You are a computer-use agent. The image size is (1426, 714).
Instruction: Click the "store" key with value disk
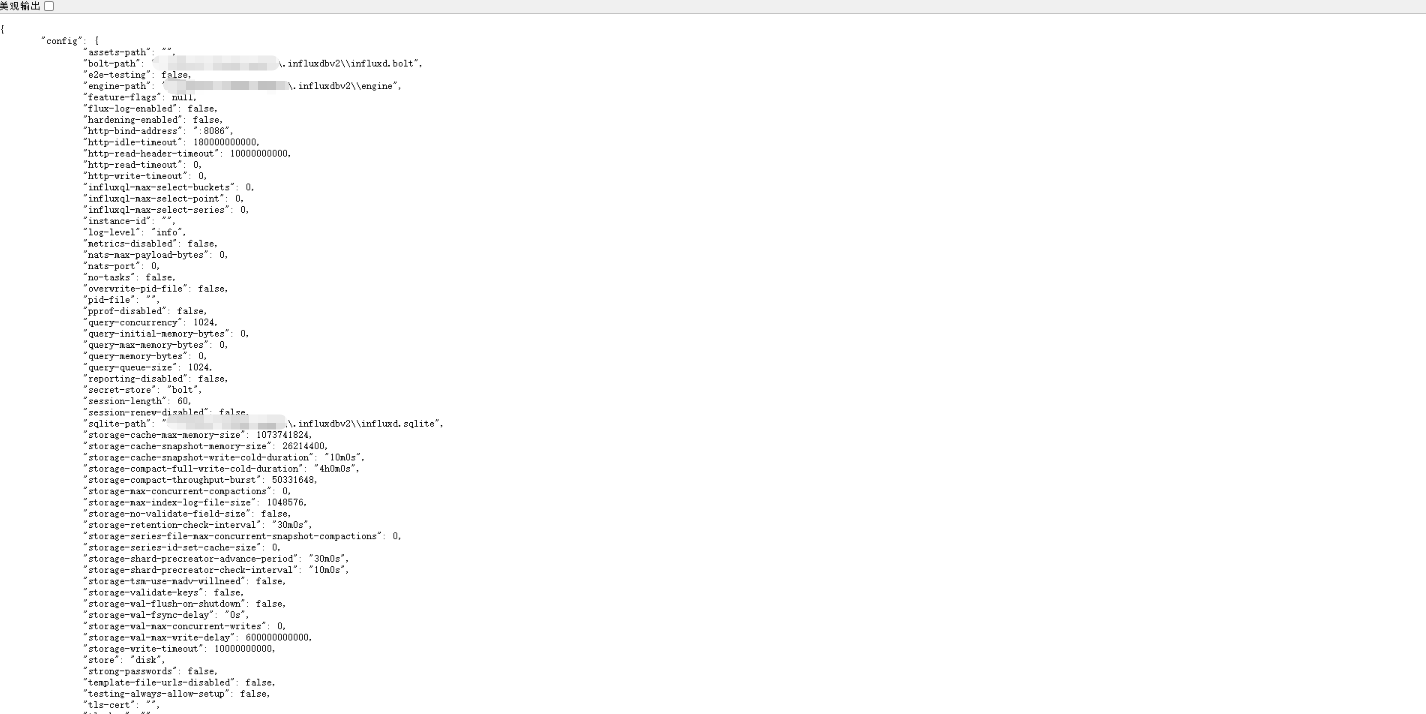click(x=102, y=659)
